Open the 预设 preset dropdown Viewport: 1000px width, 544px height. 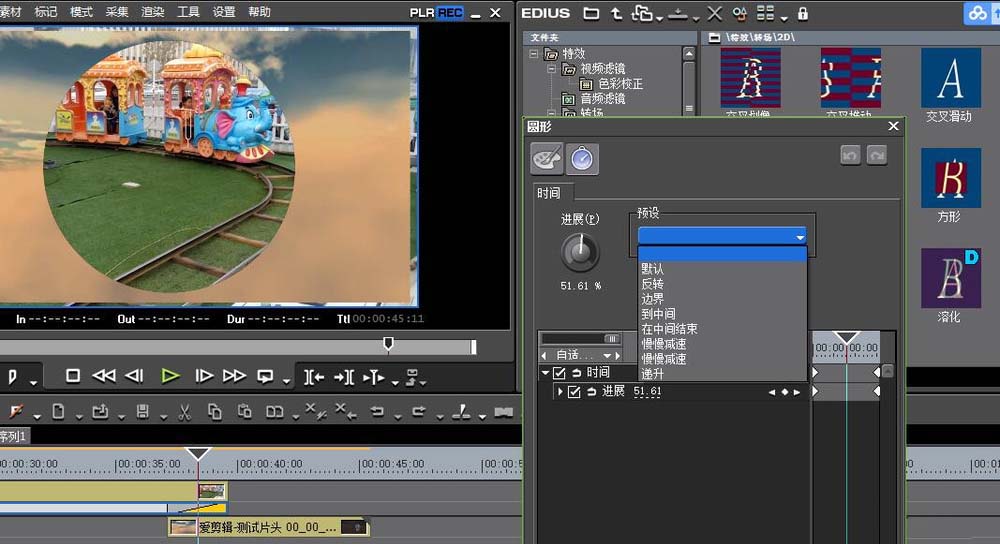(722, 236)
